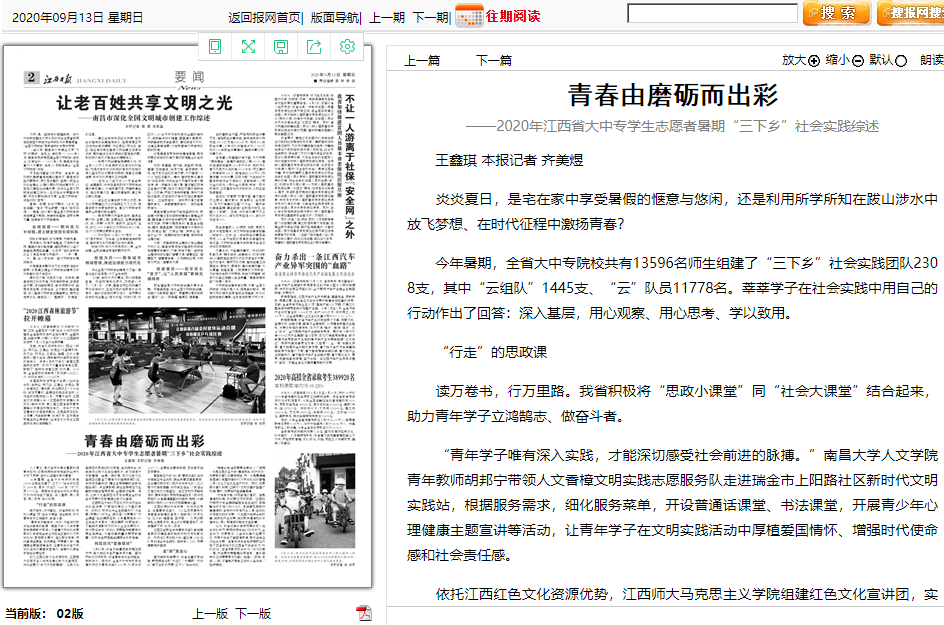Click the single page view icon
This screenshot has width=944, height=625.
click(x=215, y=46)
